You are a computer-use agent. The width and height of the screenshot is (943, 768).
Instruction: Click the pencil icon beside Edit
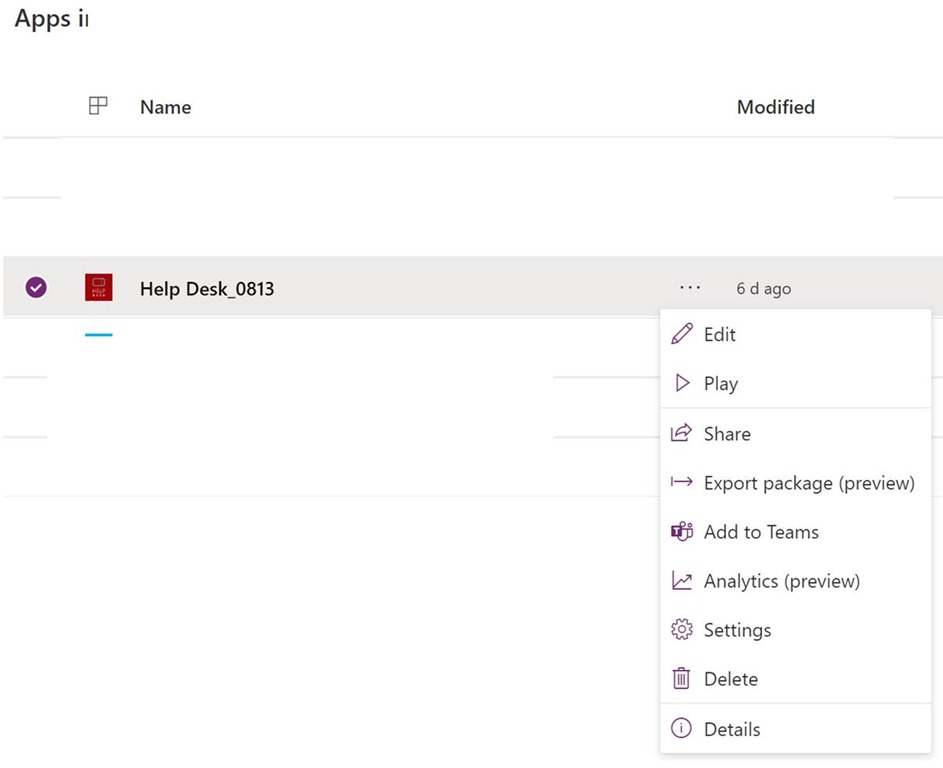pyautogui.click(x=681, y=335)
